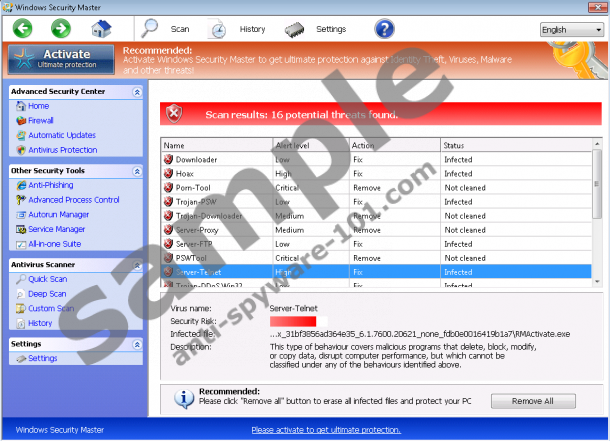Click the Downloader threat shield icon

(168, 159)
